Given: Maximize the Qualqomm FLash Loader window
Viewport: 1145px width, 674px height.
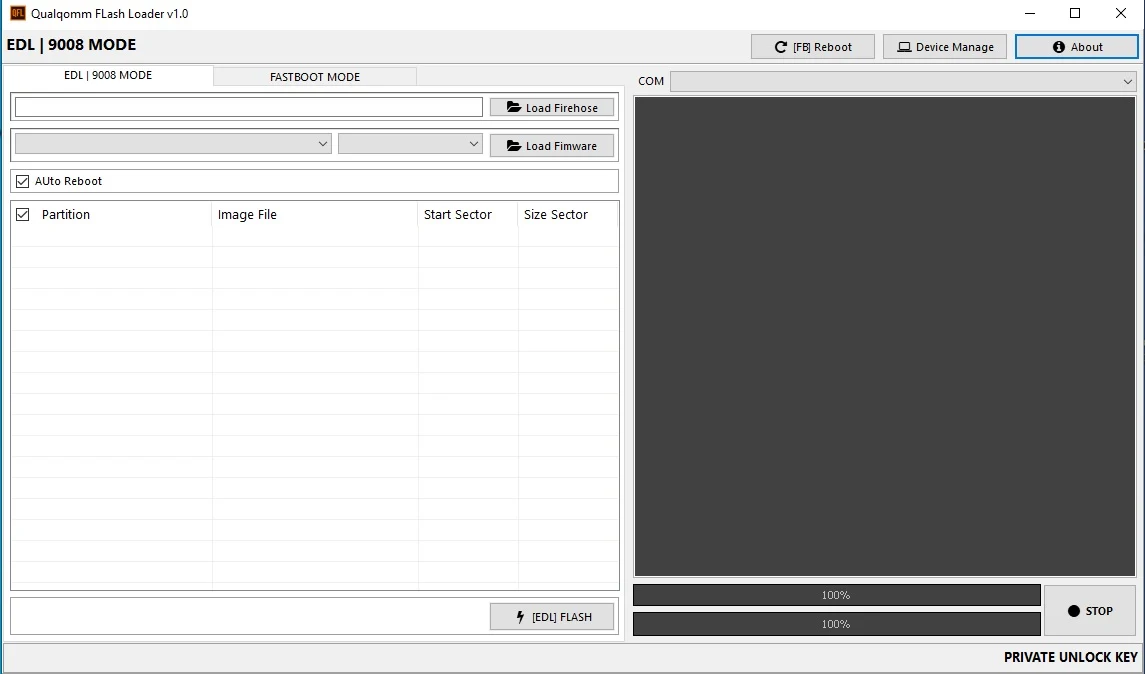Looking at the screenshot, I should pyautogui.click(x=1075, y=13).
